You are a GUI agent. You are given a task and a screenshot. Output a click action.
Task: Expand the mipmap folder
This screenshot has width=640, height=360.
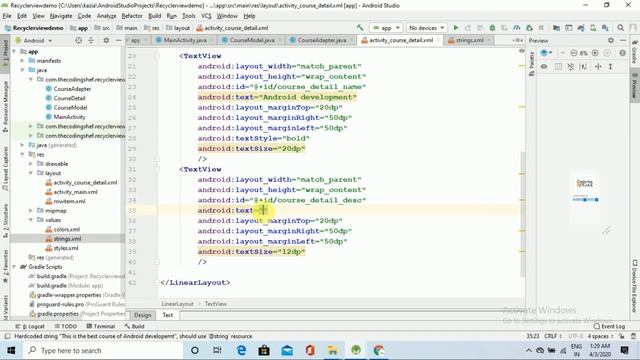[x=31, y=211]
